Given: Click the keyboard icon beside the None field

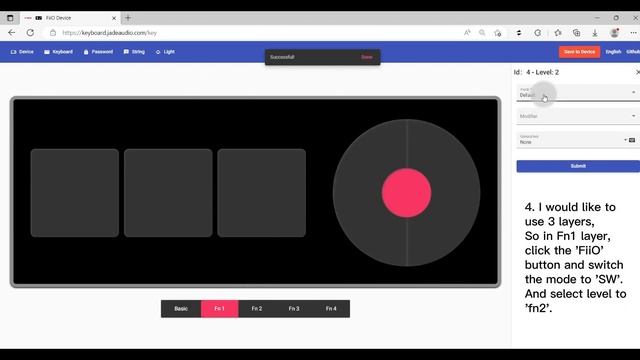Looking at the screenshot, I should coord(632,140).
